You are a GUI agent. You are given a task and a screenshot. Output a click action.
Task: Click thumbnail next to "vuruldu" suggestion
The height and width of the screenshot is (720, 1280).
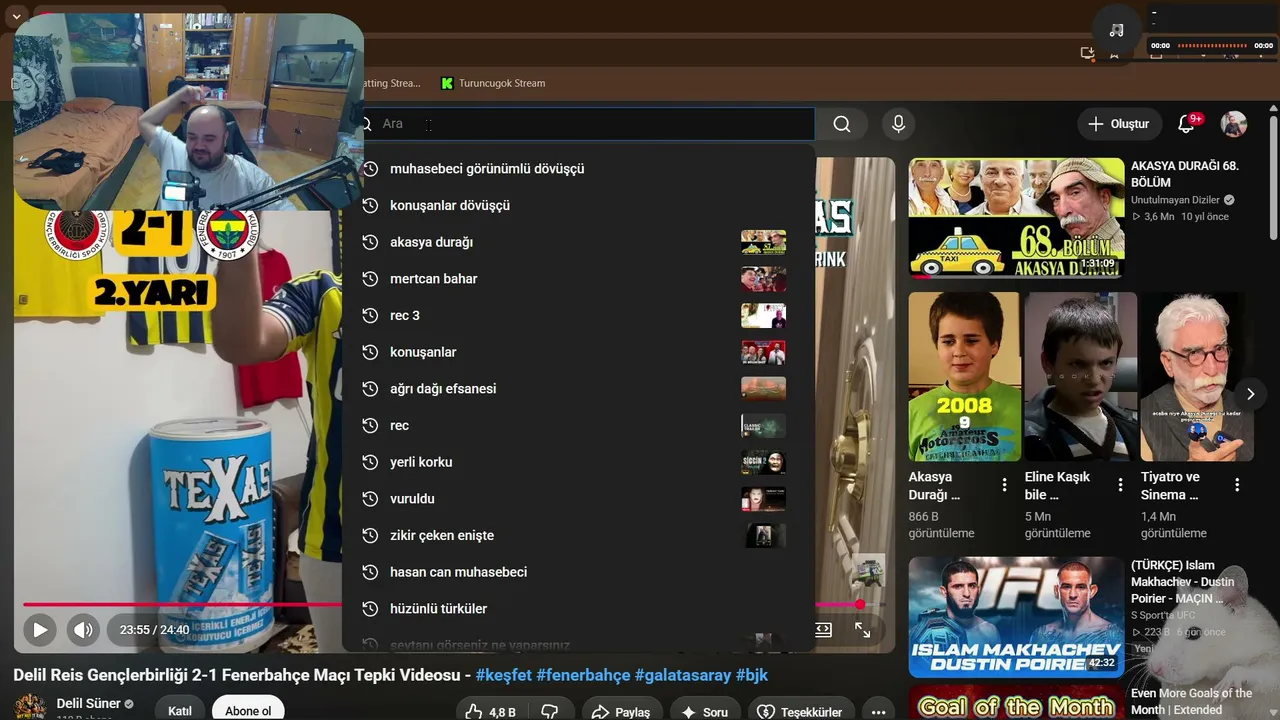(x=763, y=499)
